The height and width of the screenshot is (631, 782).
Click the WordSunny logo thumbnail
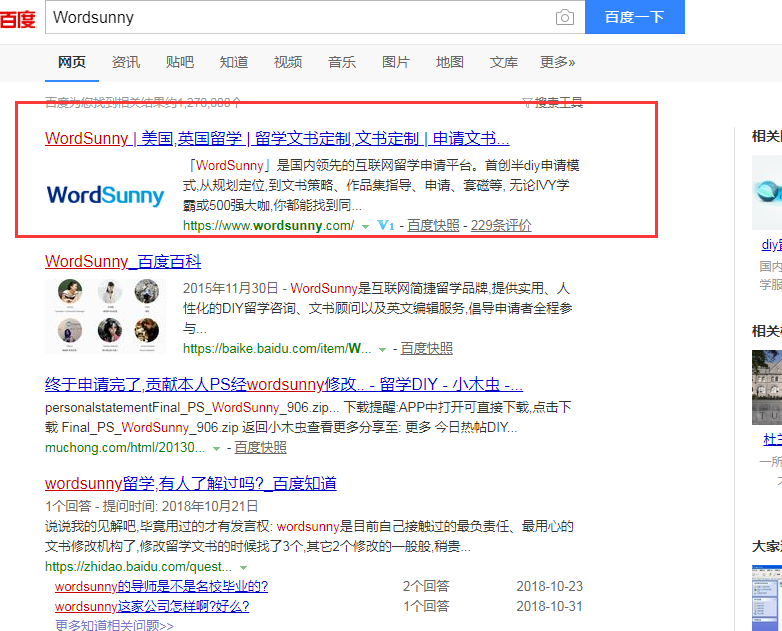[106, 194]
